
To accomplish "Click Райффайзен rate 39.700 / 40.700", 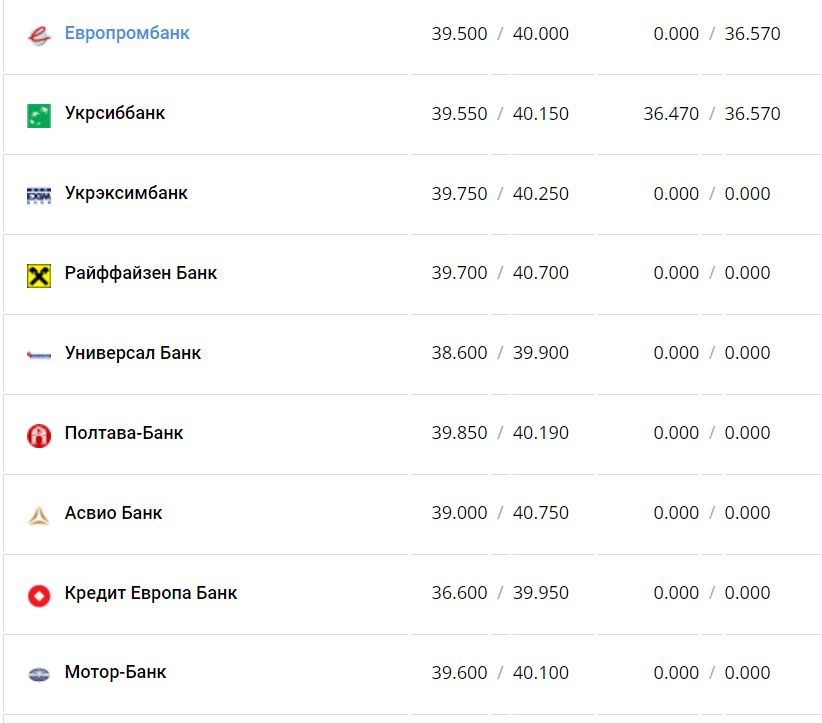I will (500, 273).
